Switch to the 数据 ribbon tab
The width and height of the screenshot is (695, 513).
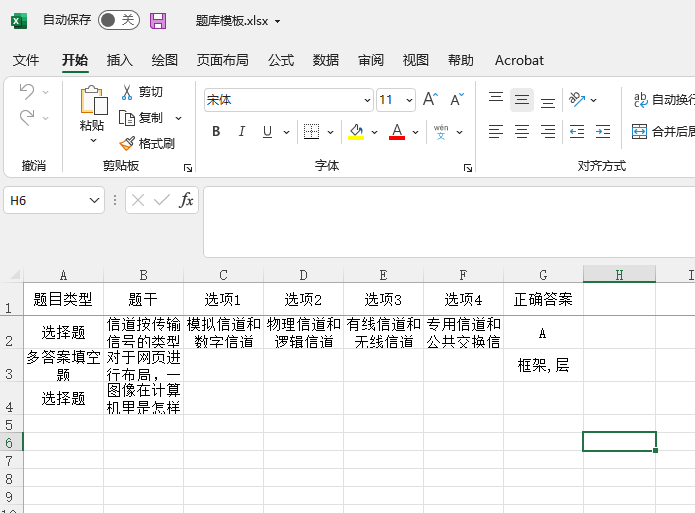click(326, 60)
